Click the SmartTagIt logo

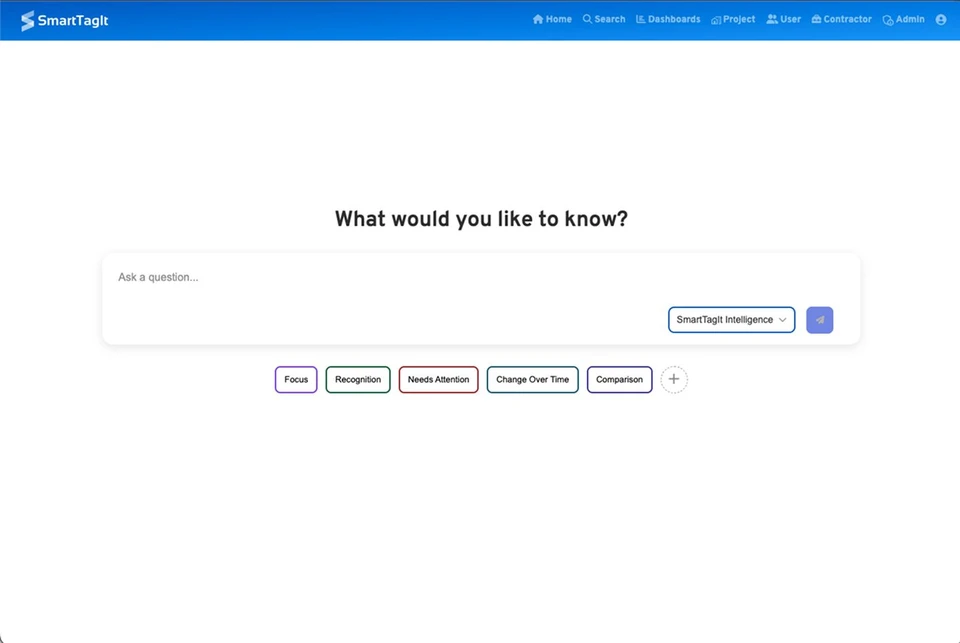[x=64, y=20]
